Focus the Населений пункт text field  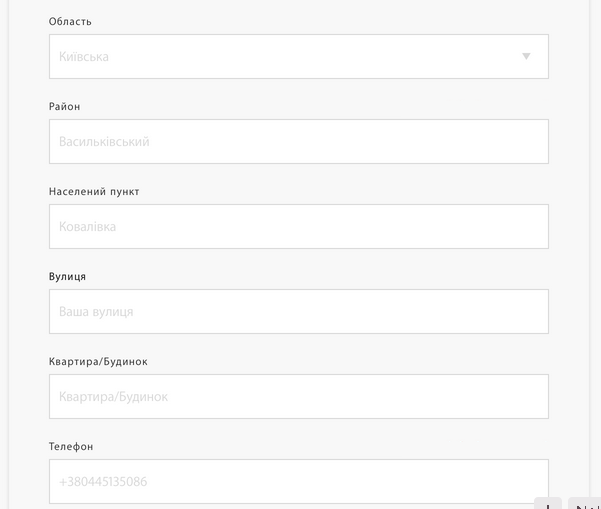coord(298,227)
